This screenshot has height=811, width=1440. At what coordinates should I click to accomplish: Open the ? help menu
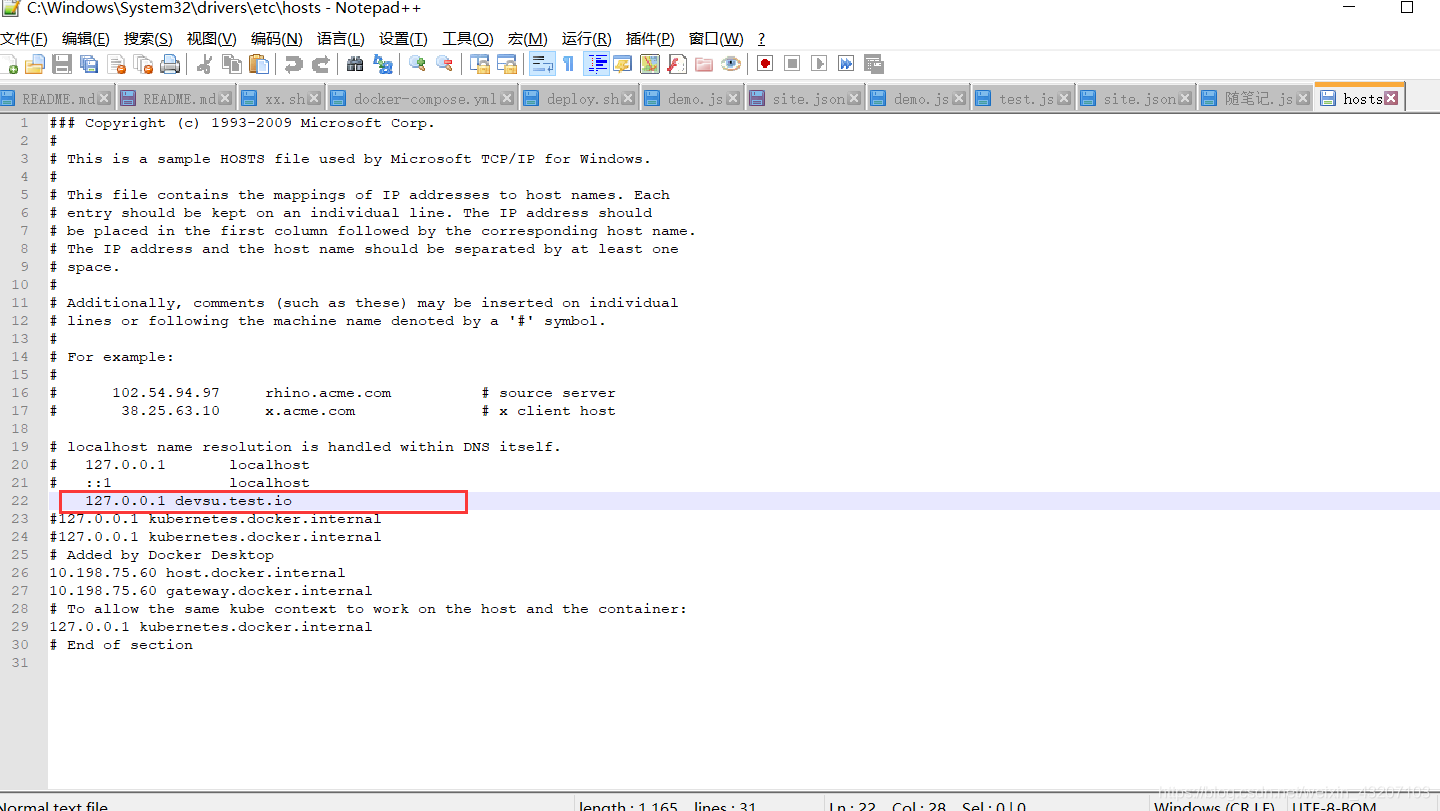[x=761, y=39]
